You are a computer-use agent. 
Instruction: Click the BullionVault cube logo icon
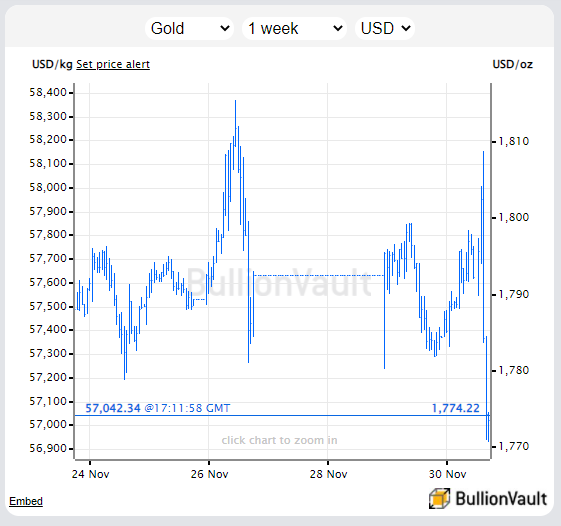[x=439, y=498]
